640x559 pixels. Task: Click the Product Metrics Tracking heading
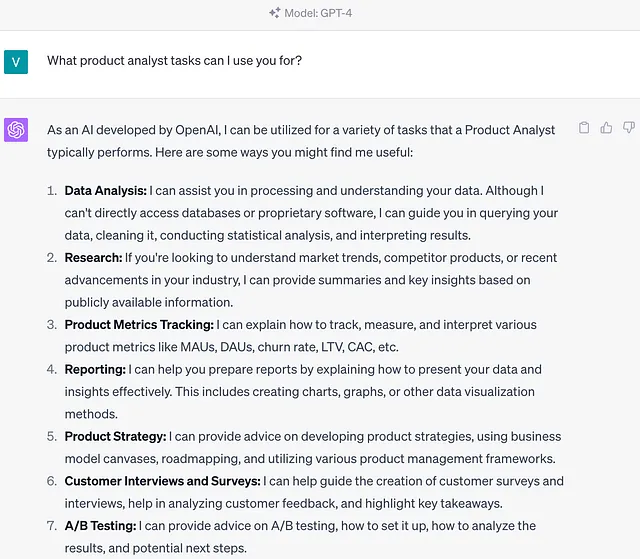[139, 325]
